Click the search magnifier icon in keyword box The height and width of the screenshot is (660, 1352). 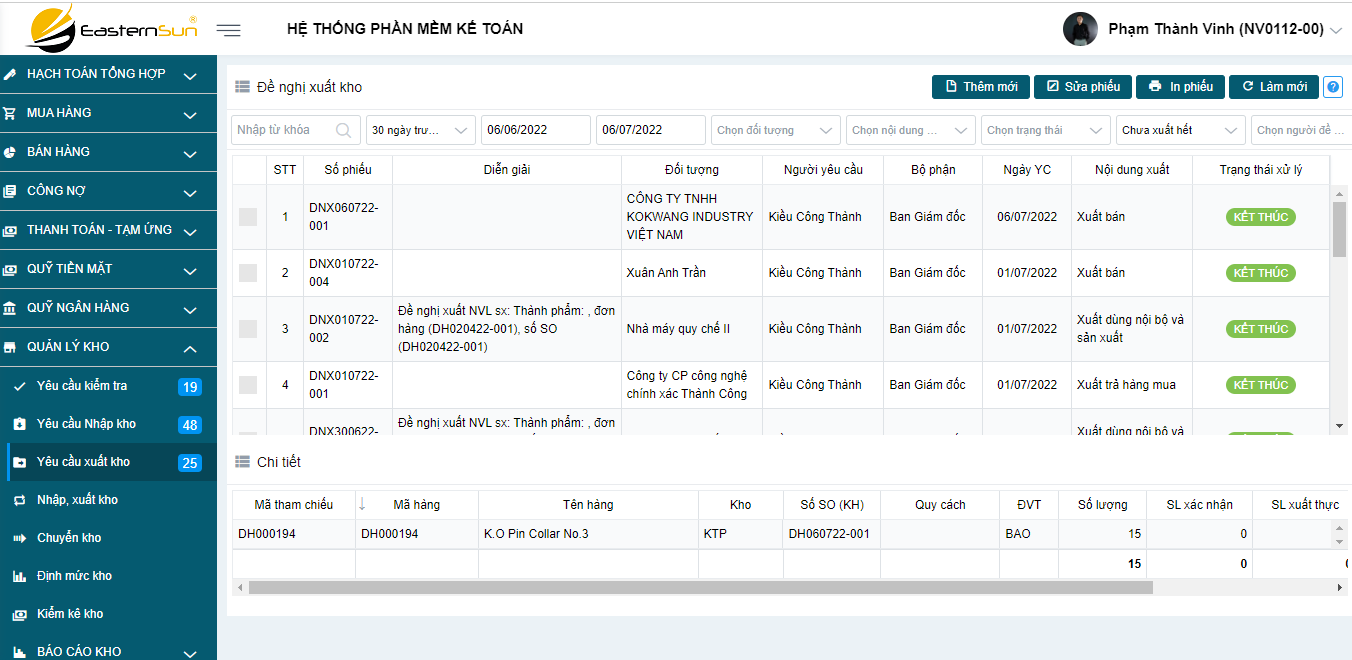(344, 130)
